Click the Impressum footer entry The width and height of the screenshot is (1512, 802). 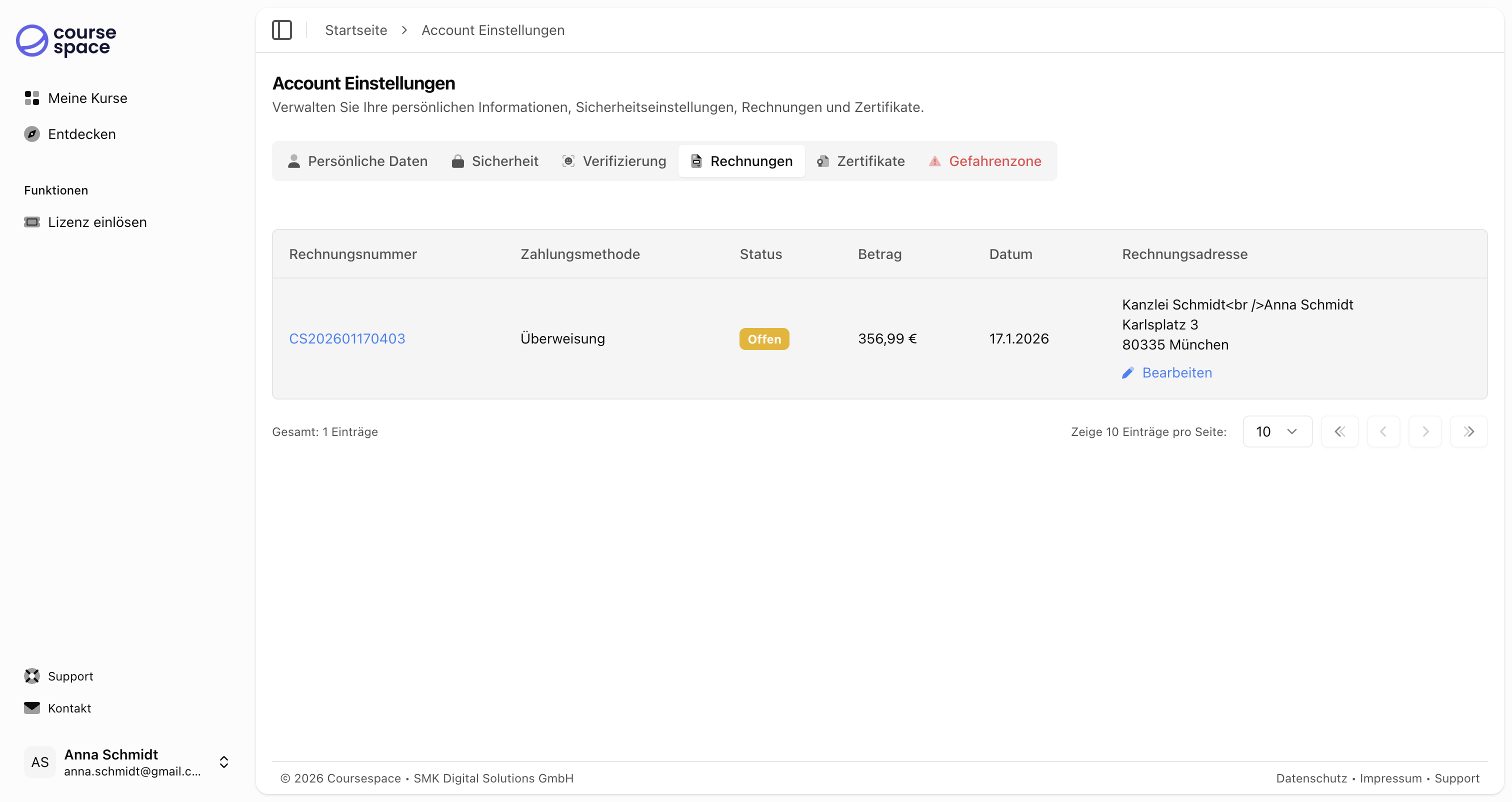coord(1391,778)
